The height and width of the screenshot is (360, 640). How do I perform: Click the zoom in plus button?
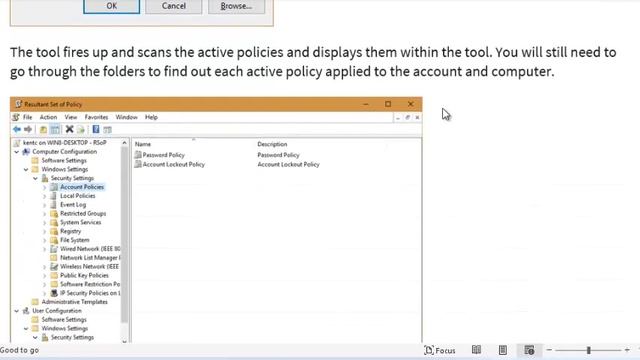pyautogui.click(x=627, y=350)
